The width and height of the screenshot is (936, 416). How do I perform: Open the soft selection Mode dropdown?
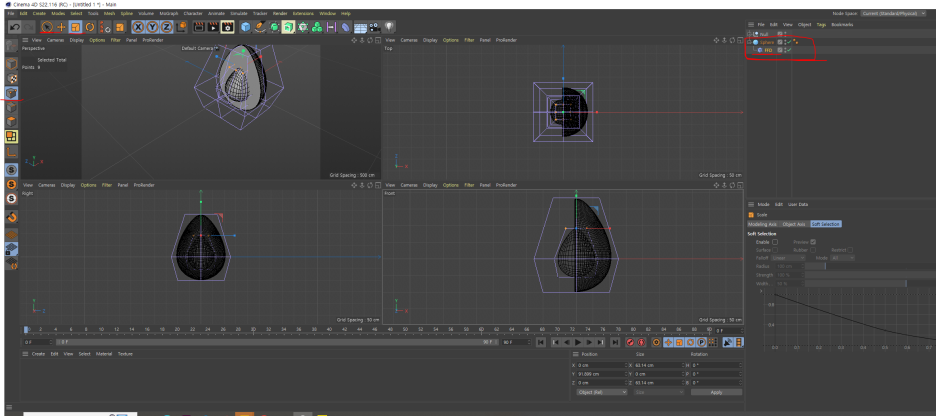click(843, 258)
